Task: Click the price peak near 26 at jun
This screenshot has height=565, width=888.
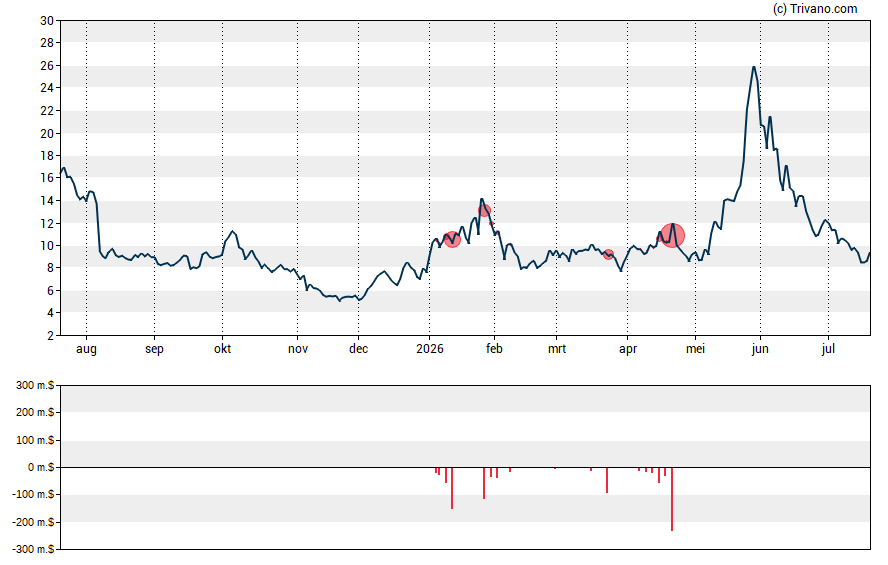Action: coord(754,67)
